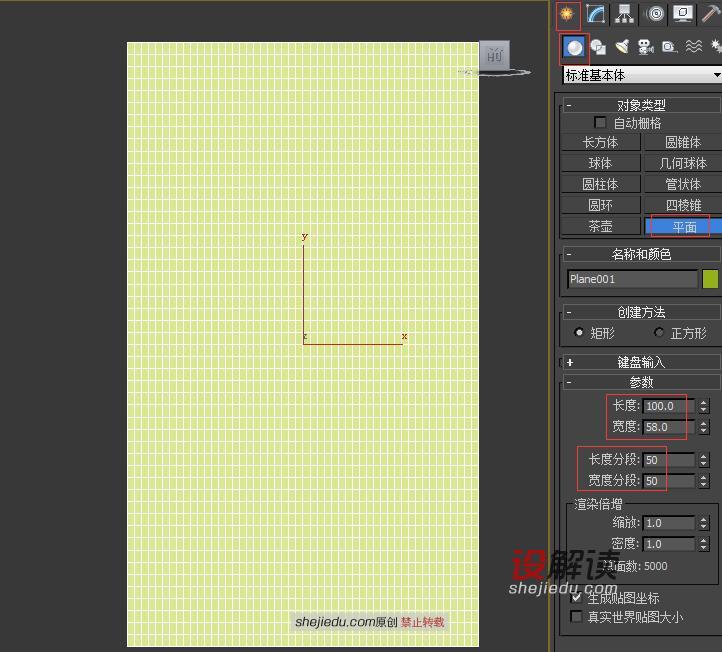This screenshot has height=652, width=722.
Task: Enable the 真实世界贴图大小 checkbox
Action: pos(576,617)
